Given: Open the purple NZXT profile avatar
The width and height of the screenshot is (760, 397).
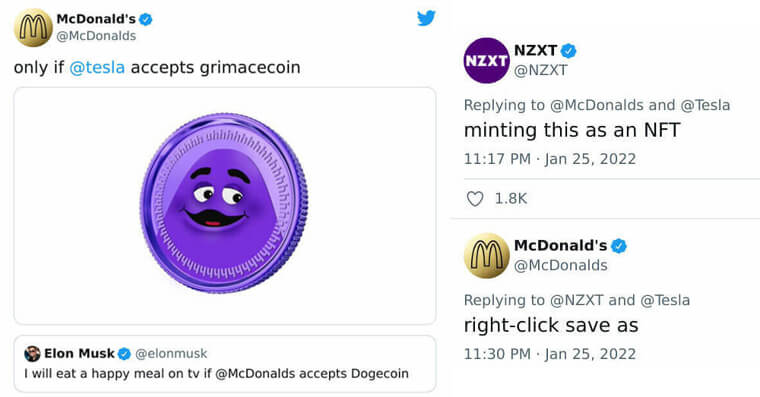Looking at the screenshot, I should click(486, 61).
